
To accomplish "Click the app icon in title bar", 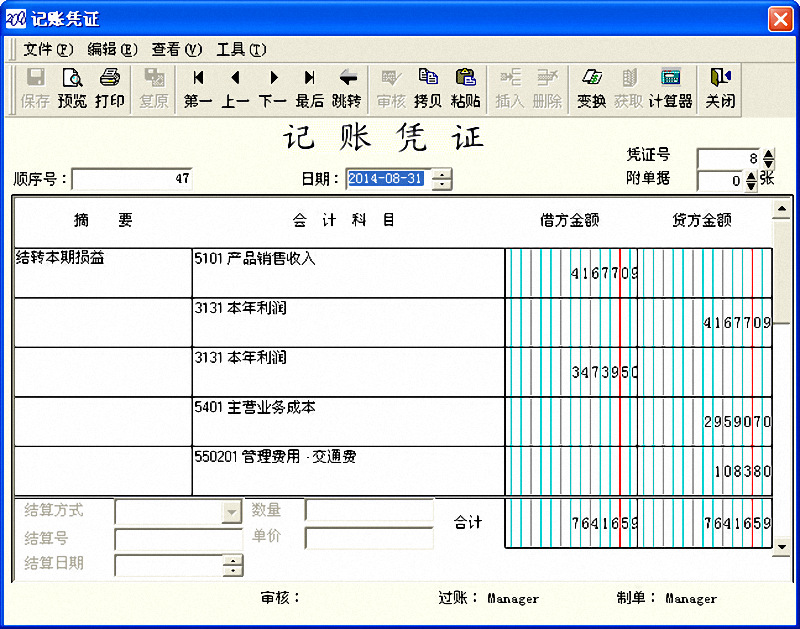I will [x=15, y=19].
